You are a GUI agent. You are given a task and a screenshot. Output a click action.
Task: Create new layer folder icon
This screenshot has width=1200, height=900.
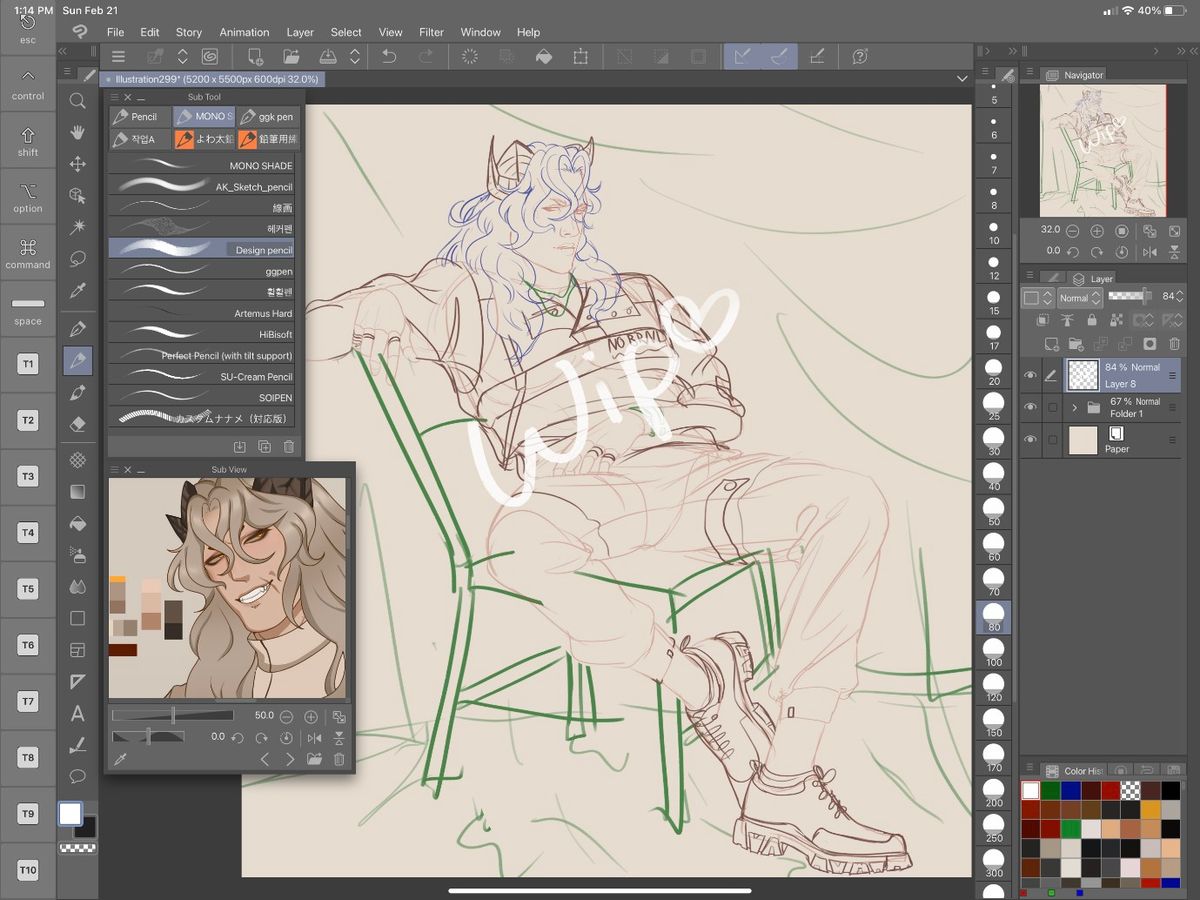(1074, 344)
